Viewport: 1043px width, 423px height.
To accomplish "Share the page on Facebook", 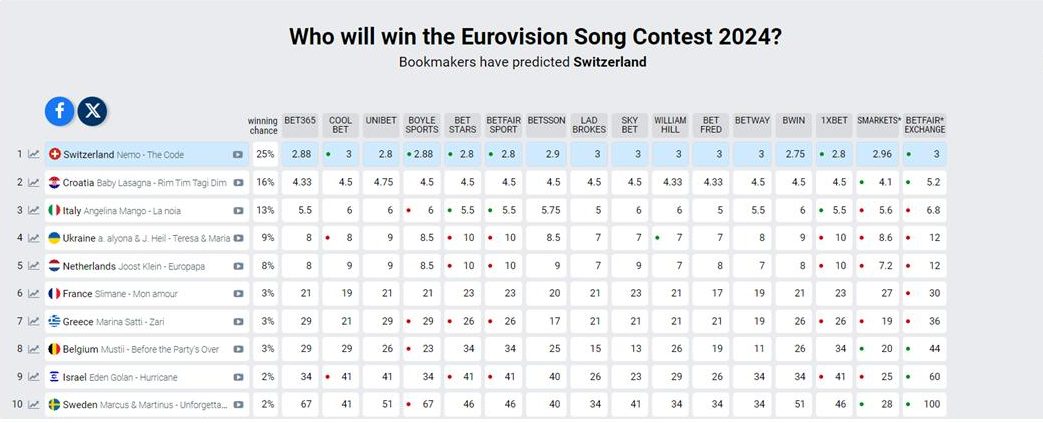I will pos(59,111).
